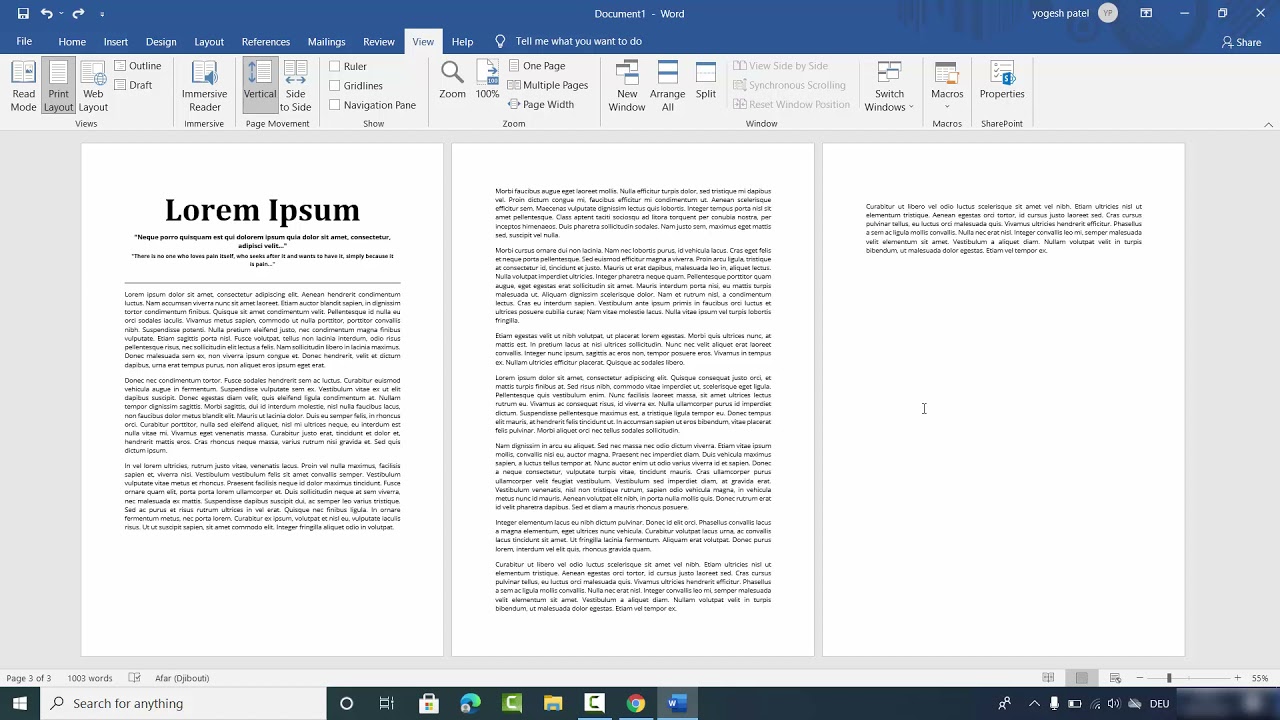
Task: Click the yogesh patel account name
Action: (1061, 14)
